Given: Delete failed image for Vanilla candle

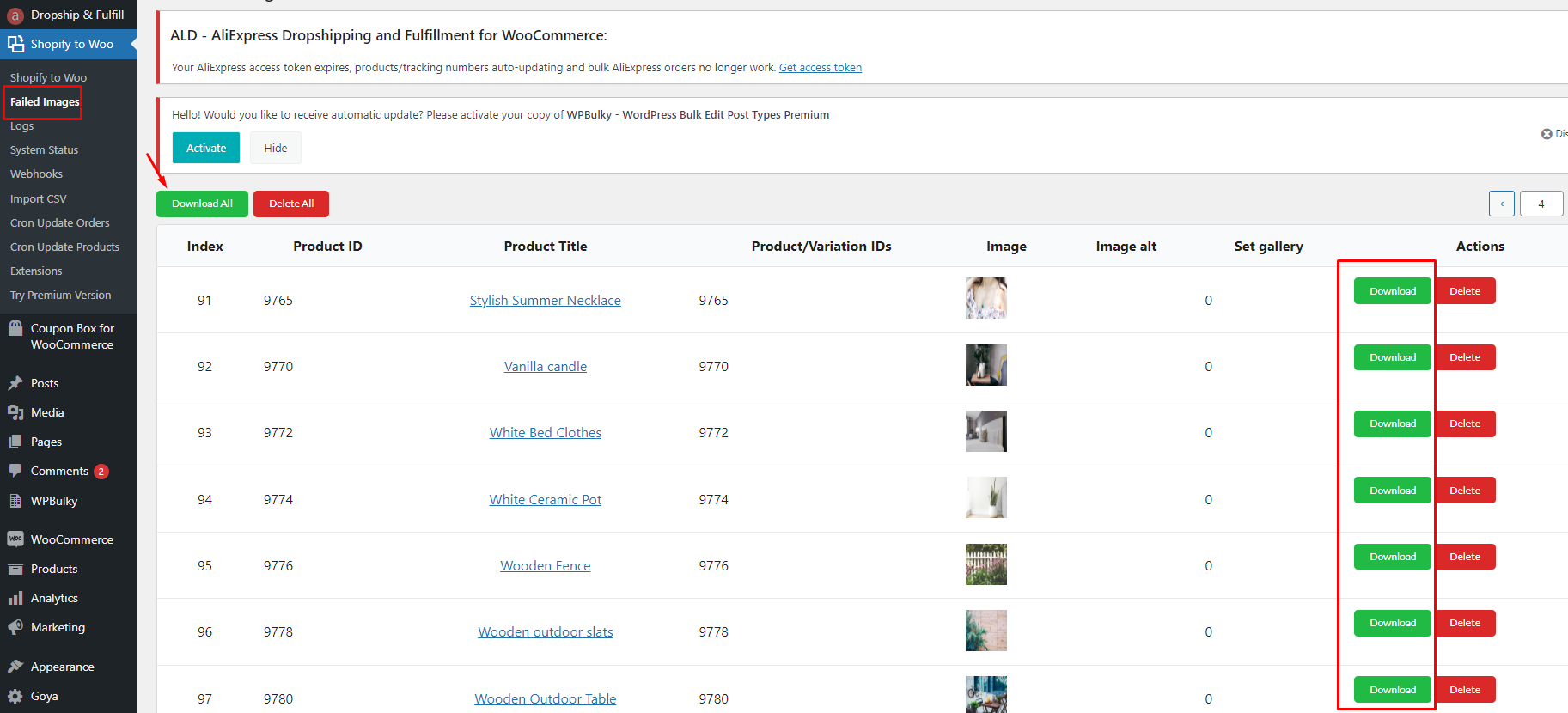Looking at the screenshot, I should point(1465,357).
